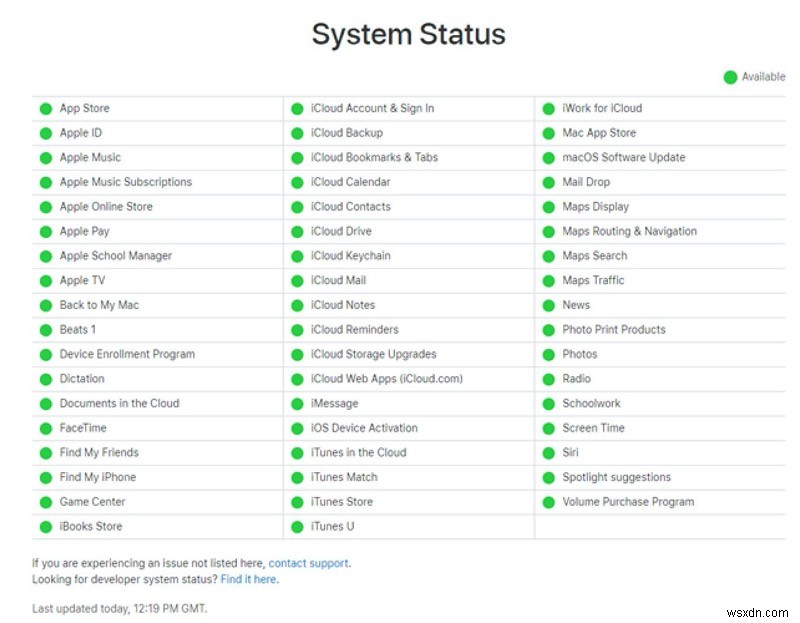The height and width of the screenshot is (623, 800).
Task: Click the System Status page title
Action: point(410,35)
